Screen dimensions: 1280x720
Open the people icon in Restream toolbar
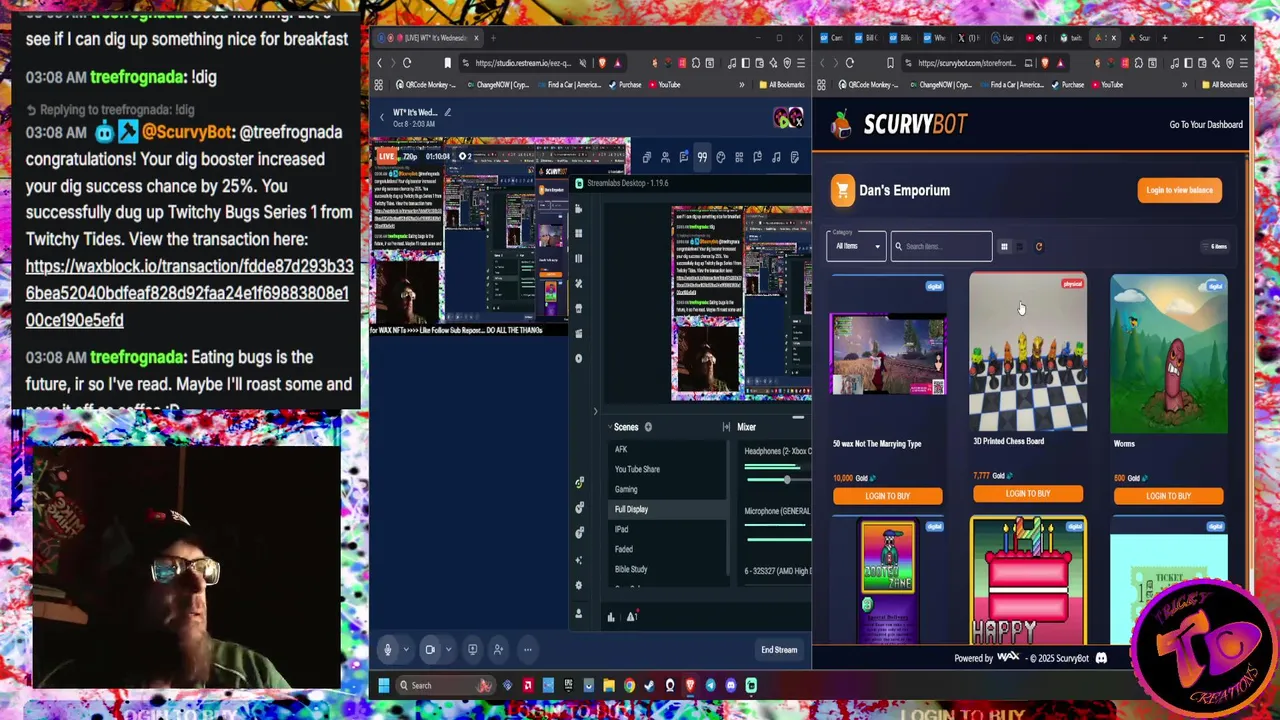665,157
